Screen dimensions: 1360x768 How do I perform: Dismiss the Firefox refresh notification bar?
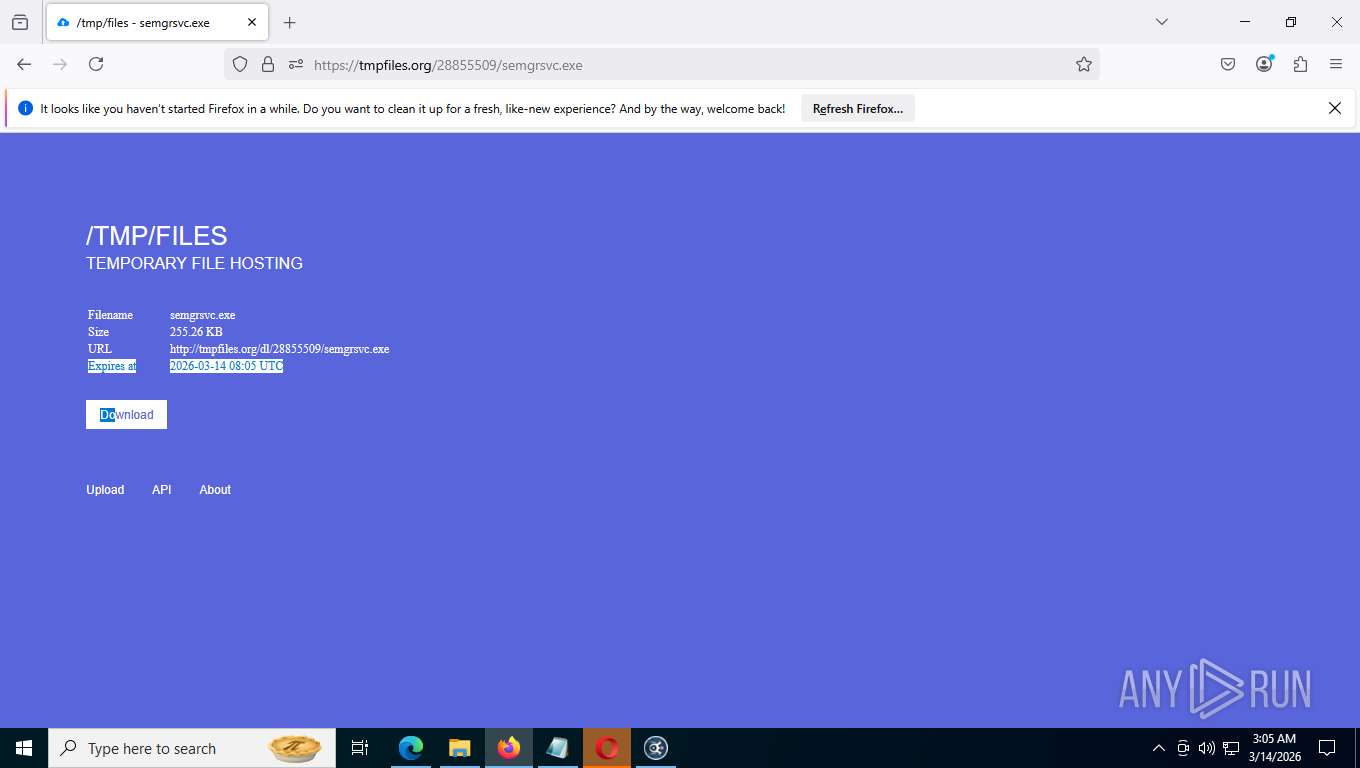click(1334, 108)
